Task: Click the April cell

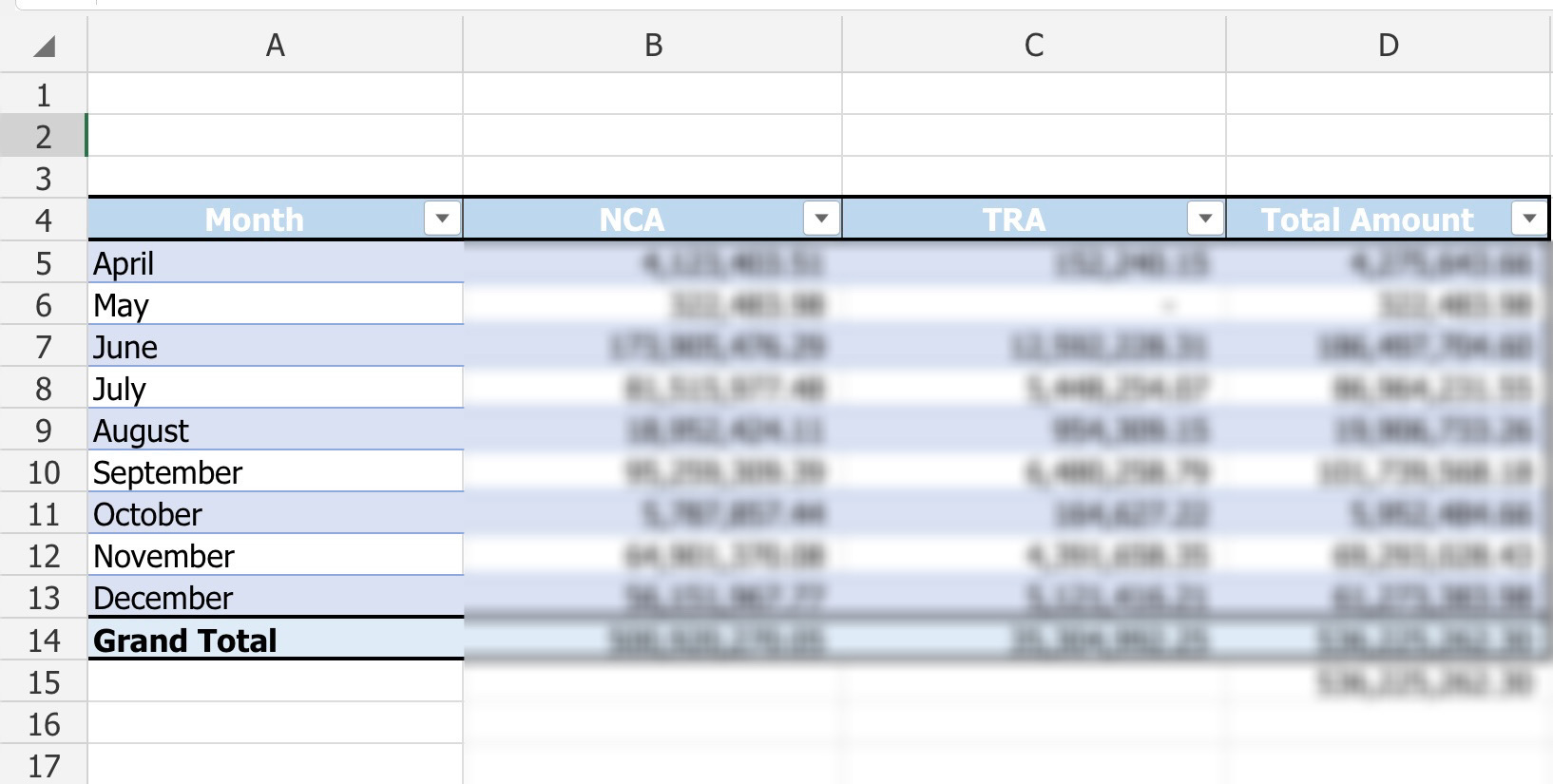Action: coord(276,262)
